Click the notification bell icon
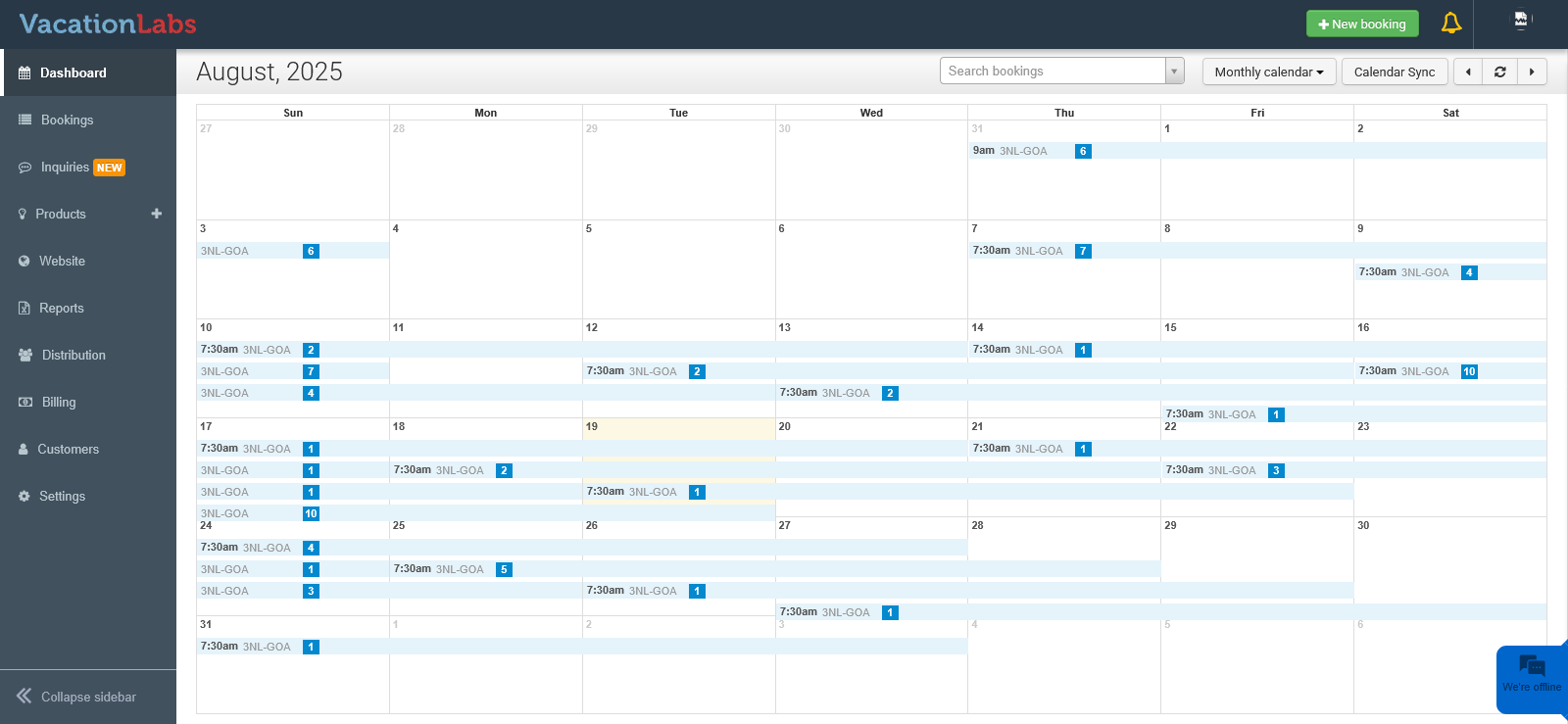 [x=1451, y=24]
